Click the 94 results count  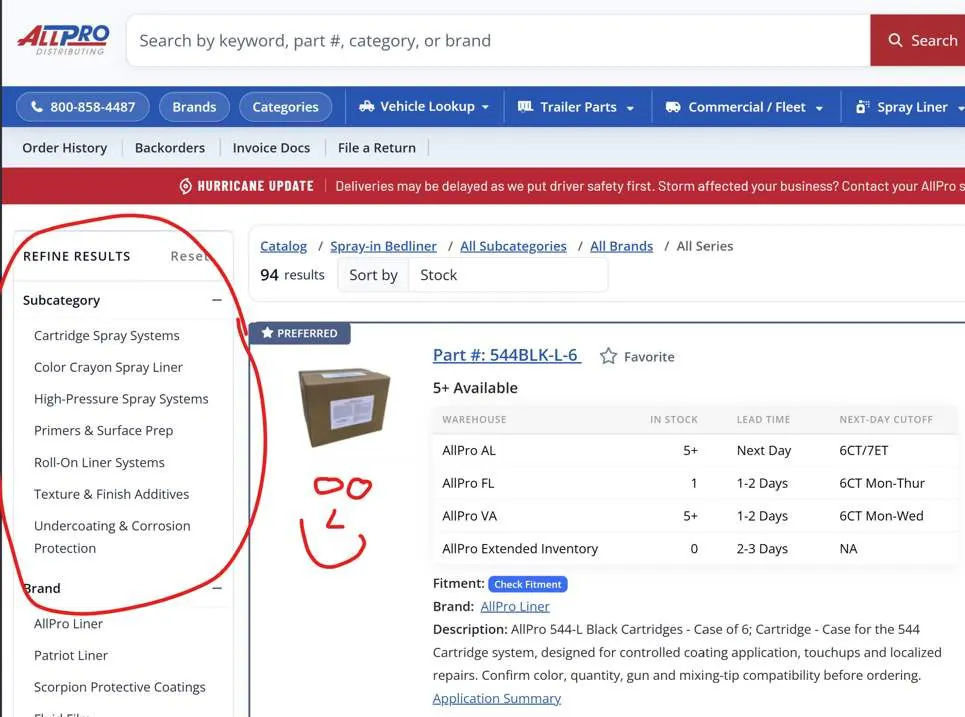coord(292,275)
